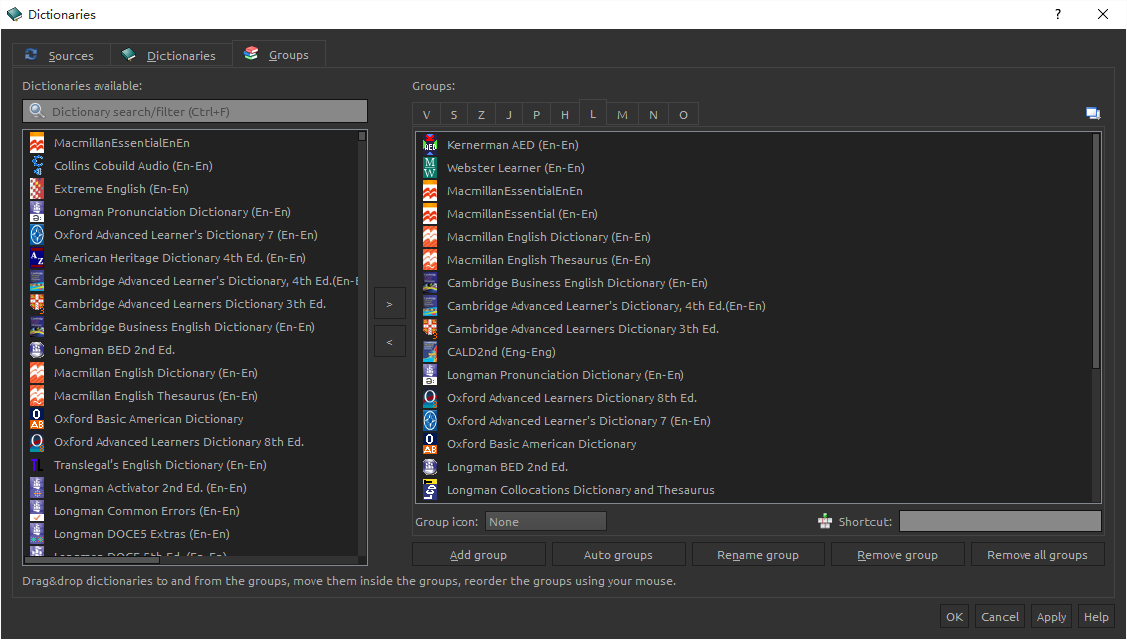
Task: Click American Heritage Dictionary 4th Ed. icon
Action: pyautogui.click(x=37, y=258)
